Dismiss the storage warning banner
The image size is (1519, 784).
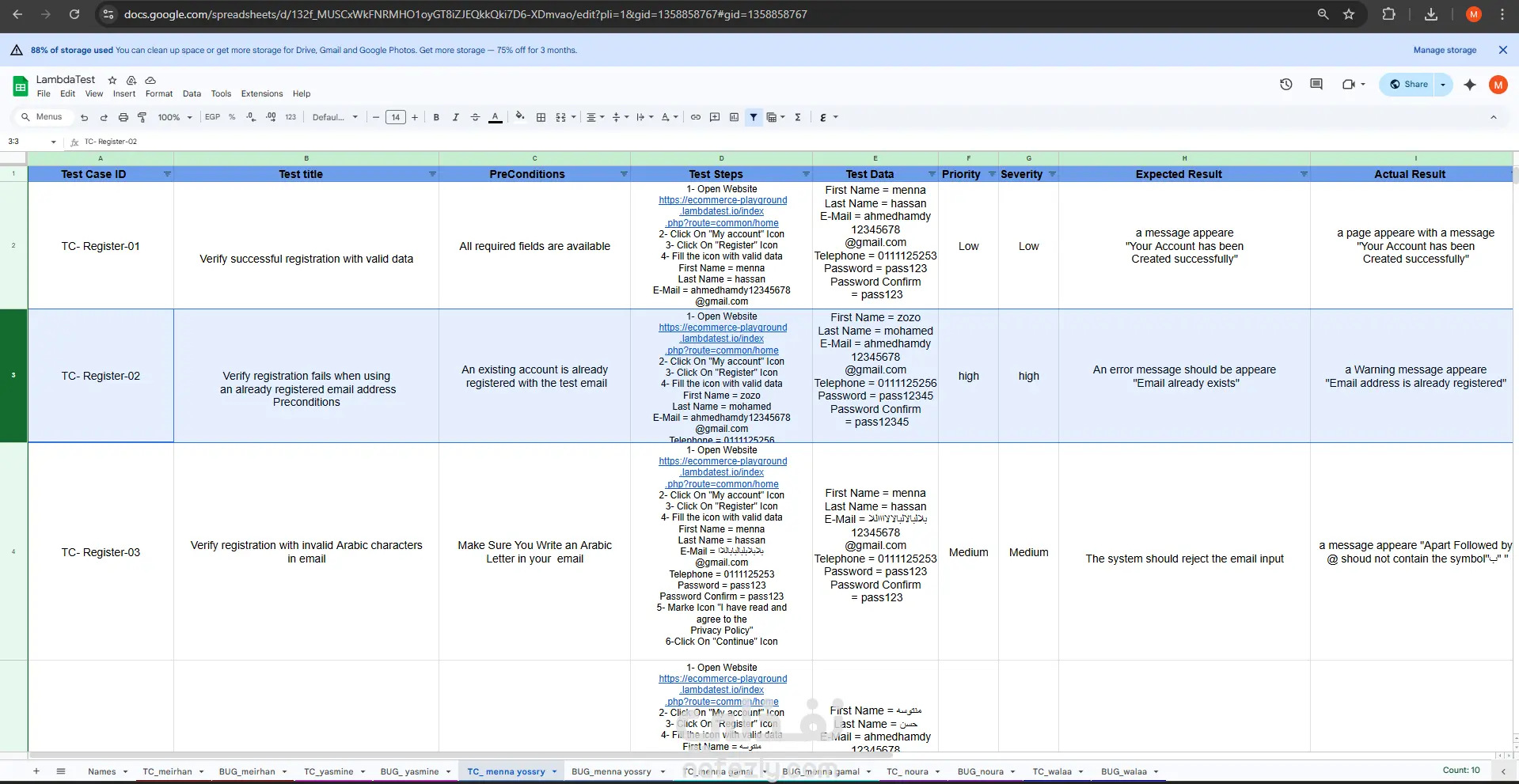point(1503,50)
